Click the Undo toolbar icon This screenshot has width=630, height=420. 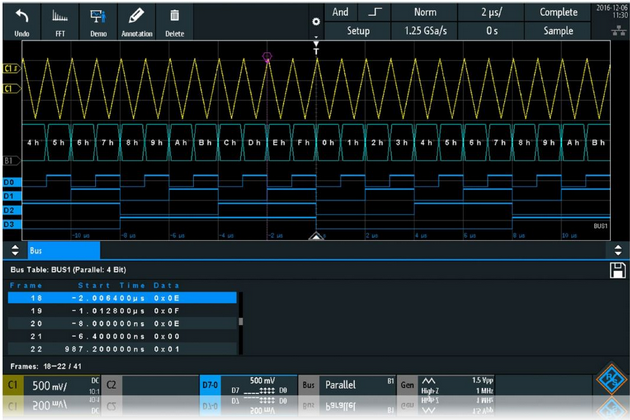22,23
